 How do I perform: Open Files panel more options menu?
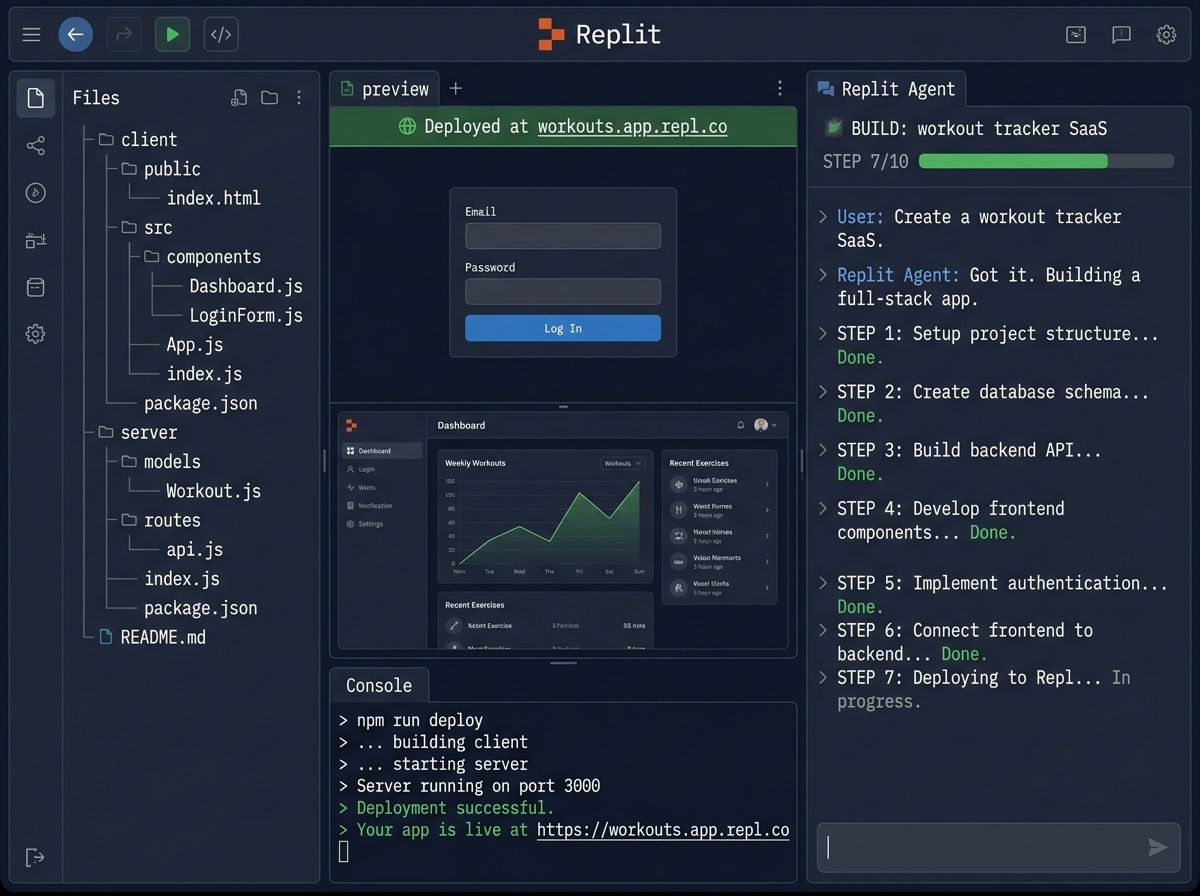[299, 98]
